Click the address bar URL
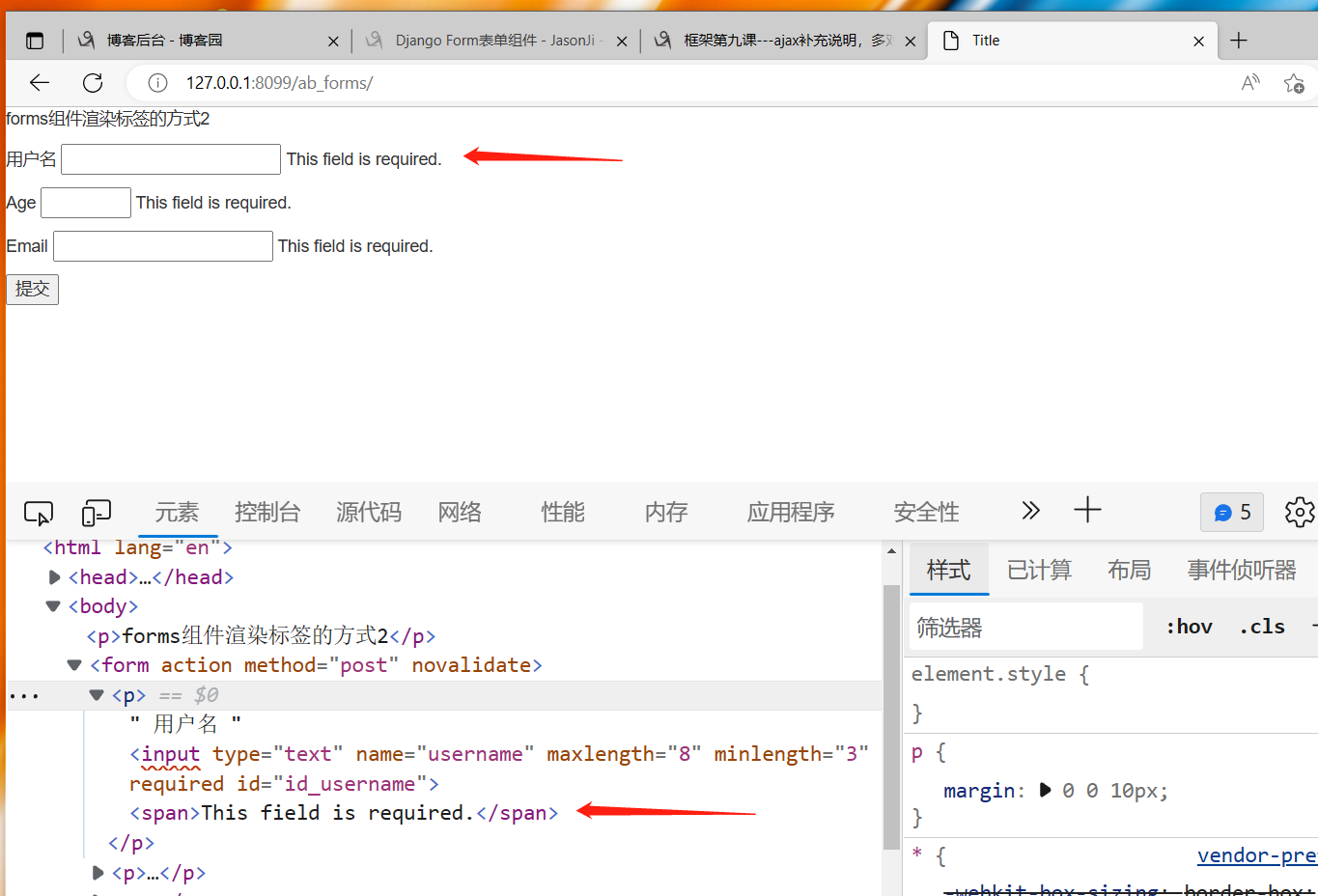This screenshot has height=896, width=1318. point(279,83)
